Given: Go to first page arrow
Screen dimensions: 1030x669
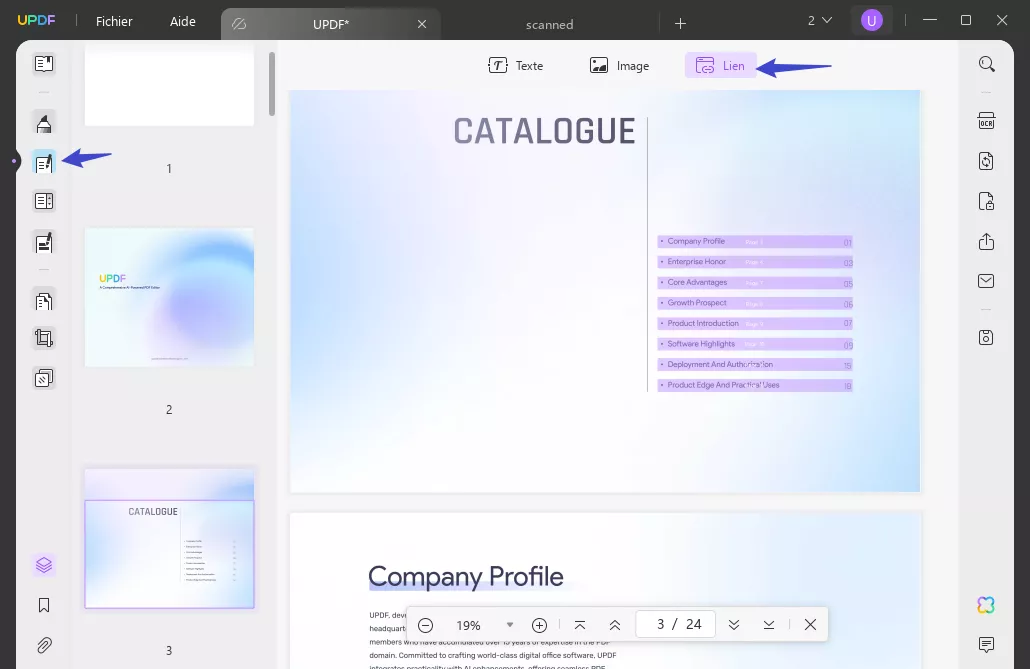Looking at the screenshot, I should point(580,625).
